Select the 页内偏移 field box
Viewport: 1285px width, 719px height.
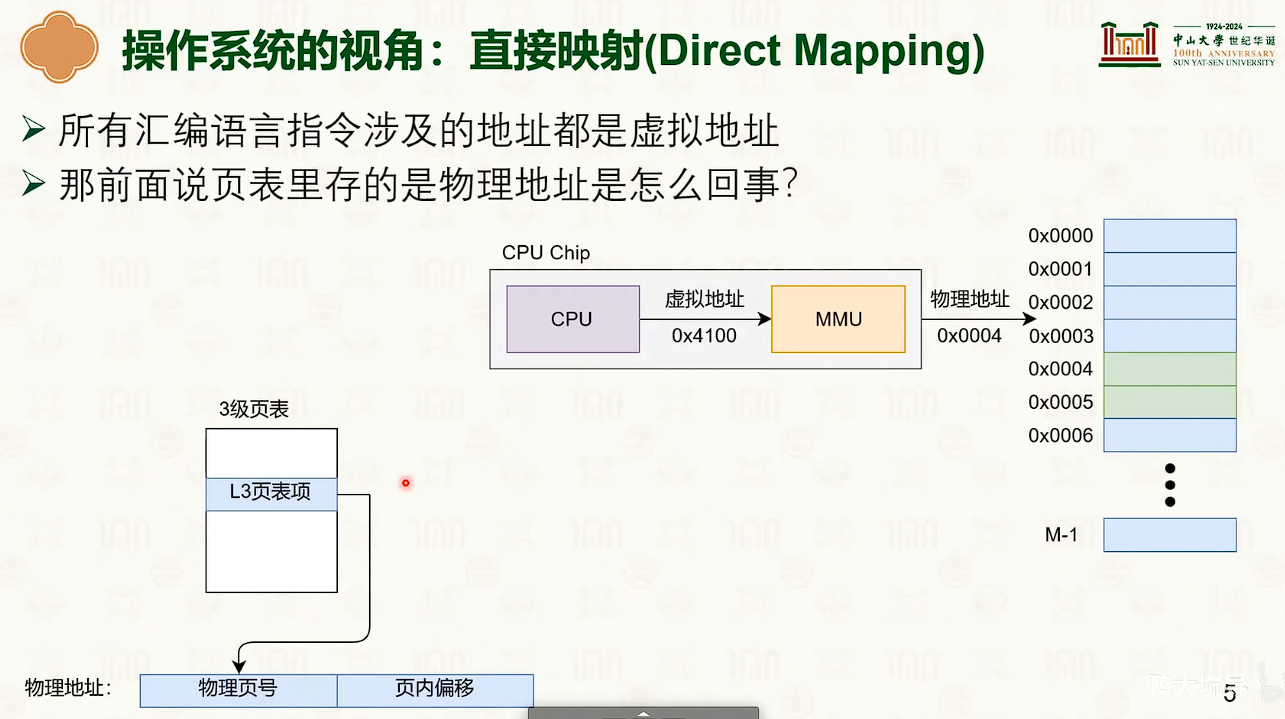click(x=435, y=690)
